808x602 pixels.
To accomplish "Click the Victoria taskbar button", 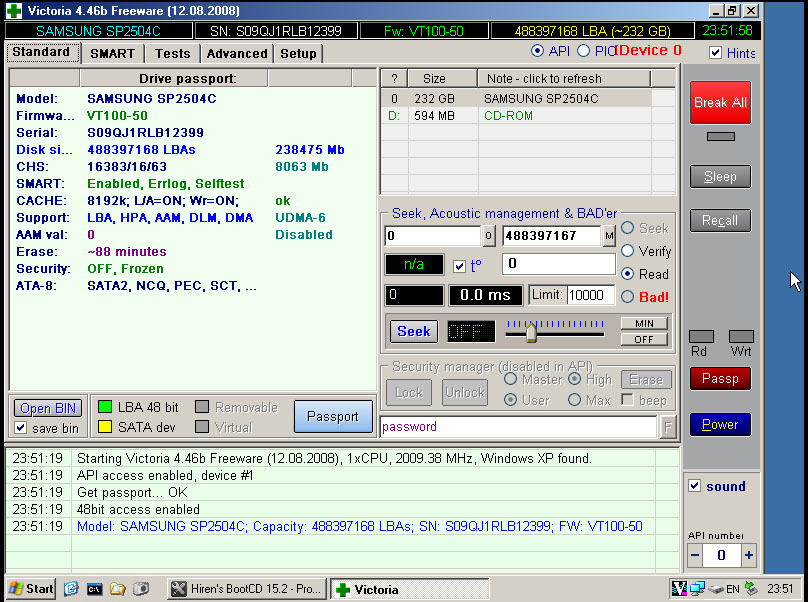I will tap(409, 589).
